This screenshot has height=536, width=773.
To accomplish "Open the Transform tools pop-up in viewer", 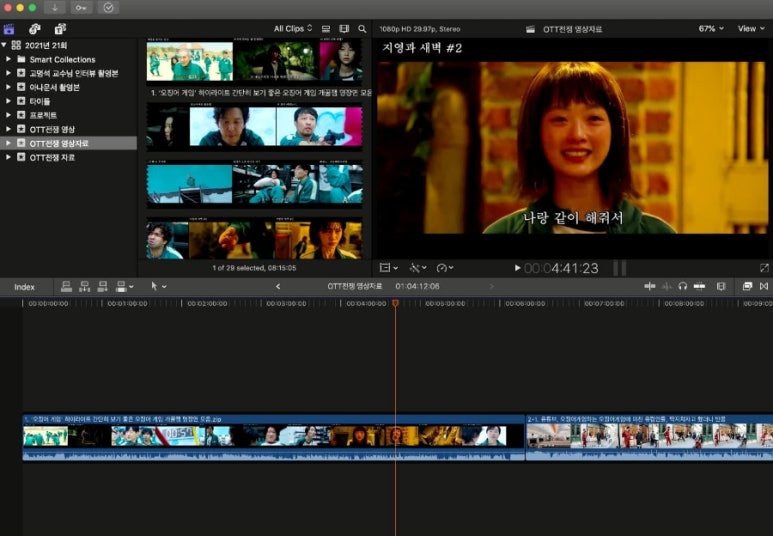I will point(388,268).
